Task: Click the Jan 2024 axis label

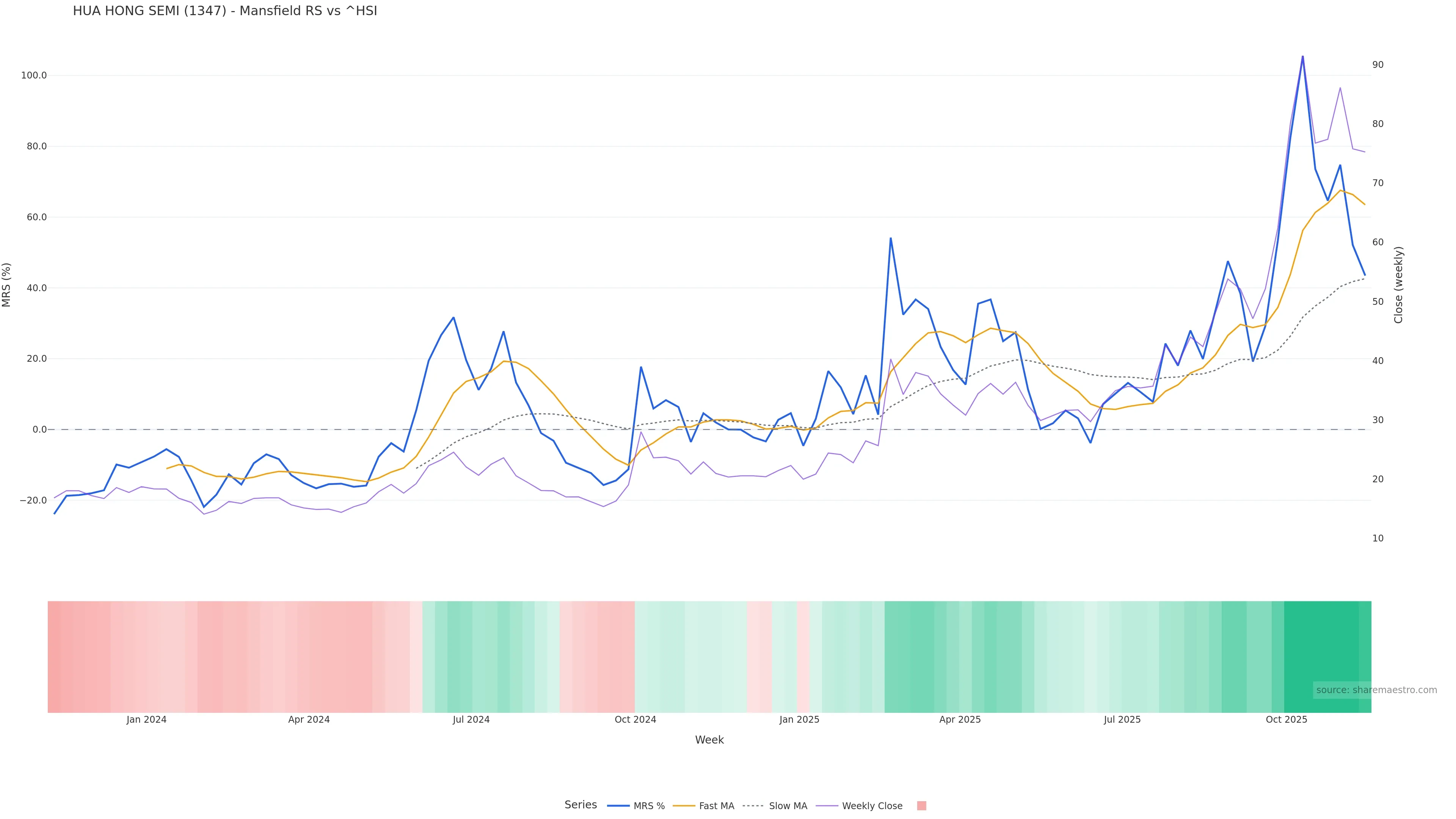Action: click(146, 720)
